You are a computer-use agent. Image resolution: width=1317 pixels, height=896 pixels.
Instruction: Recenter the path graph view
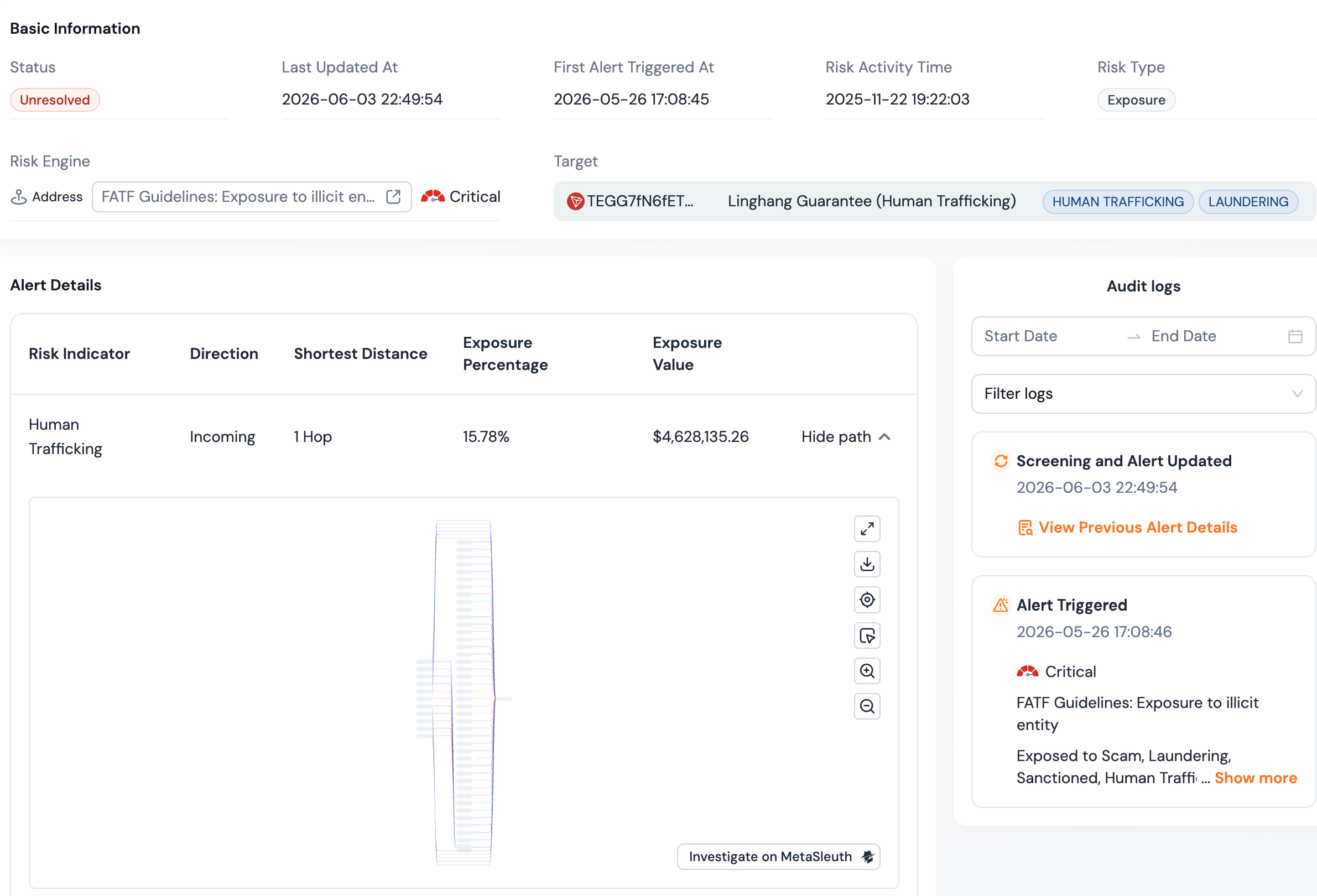pyautogui.click(x=867, y=600)
